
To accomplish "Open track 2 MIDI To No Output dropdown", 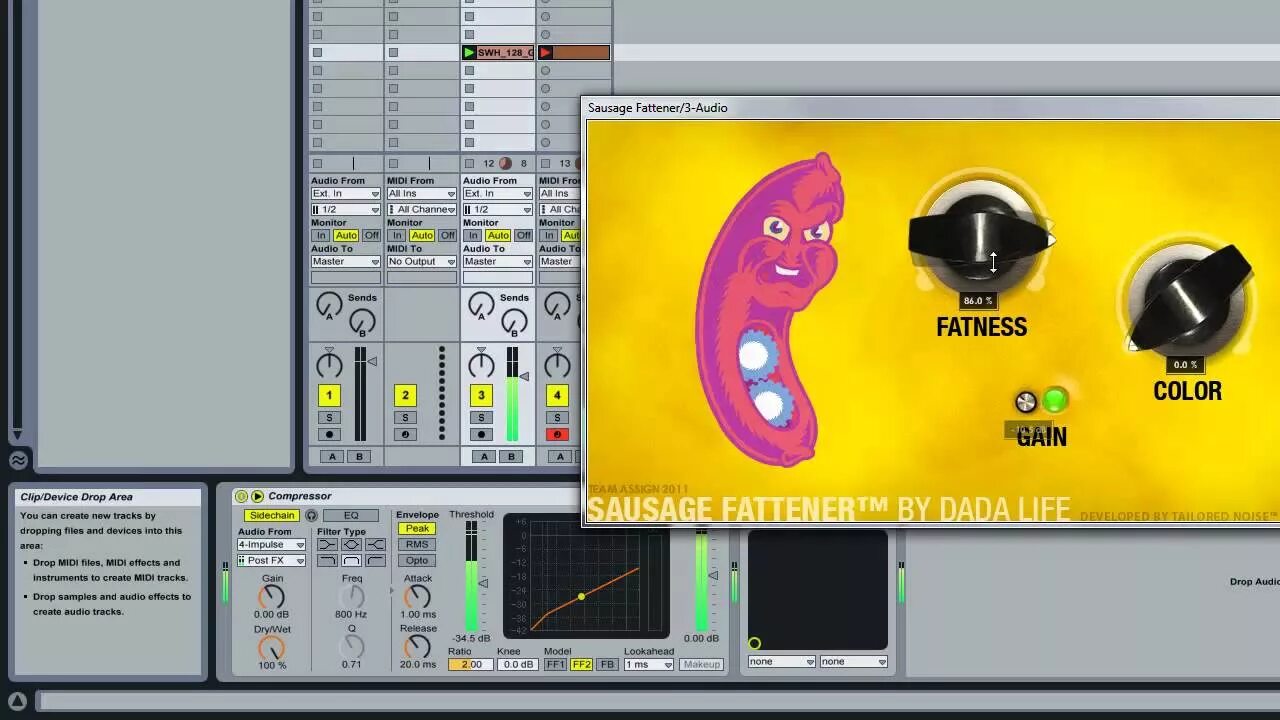I will pos(422,262).
